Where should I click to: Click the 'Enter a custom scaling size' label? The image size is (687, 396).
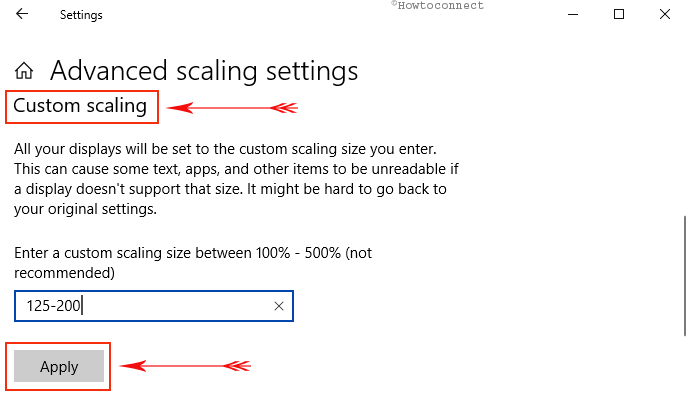pos(193,262)
